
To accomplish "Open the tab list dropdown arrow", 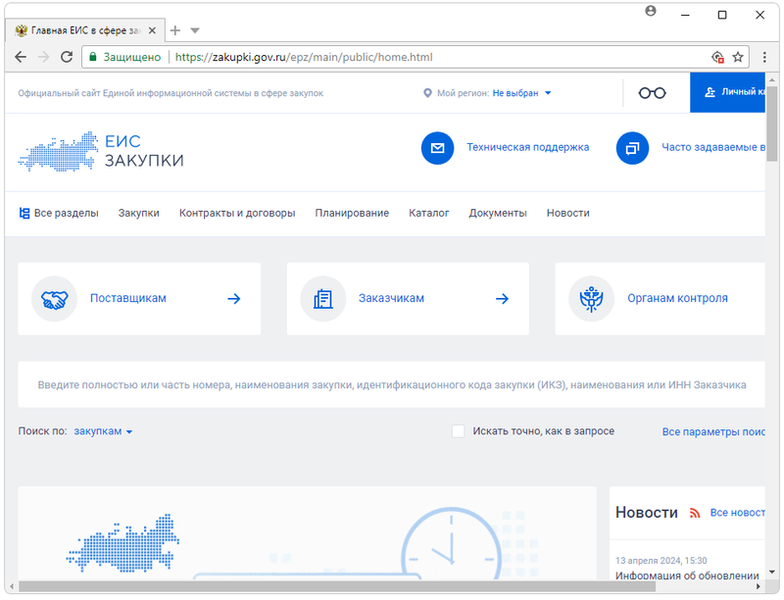I will tap(195, 31).
